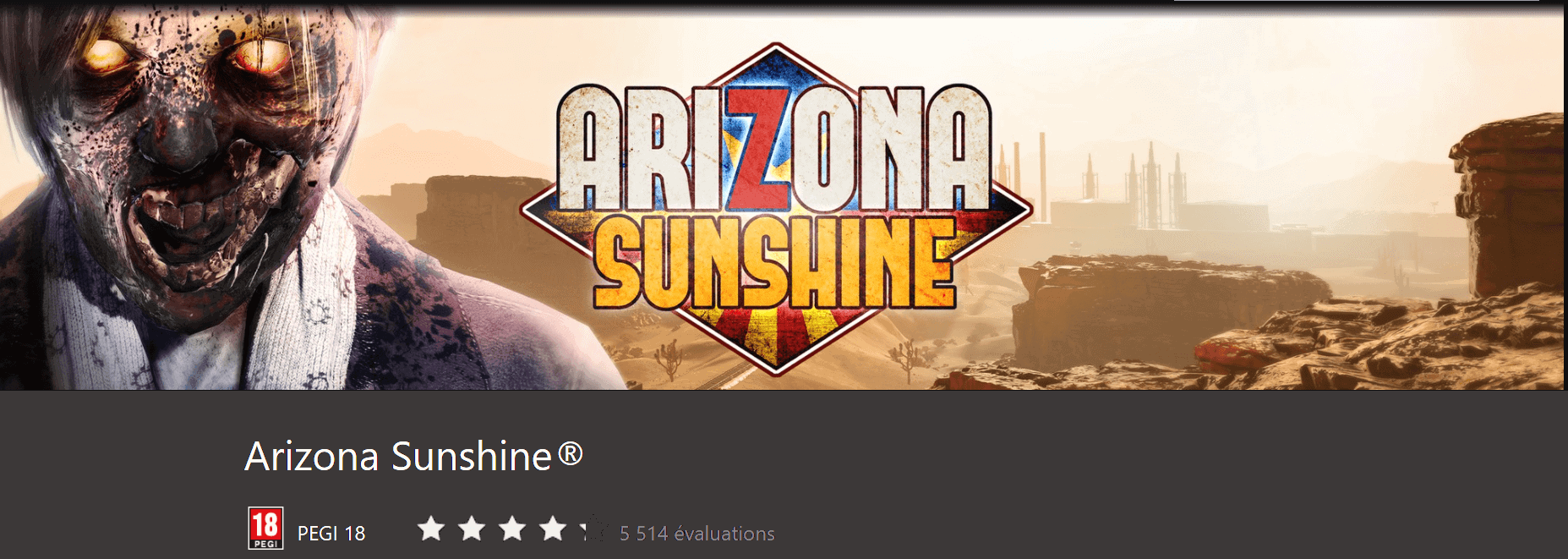
Task: Click the white ARIZONA logo lettering
Action: click(773, 149)
